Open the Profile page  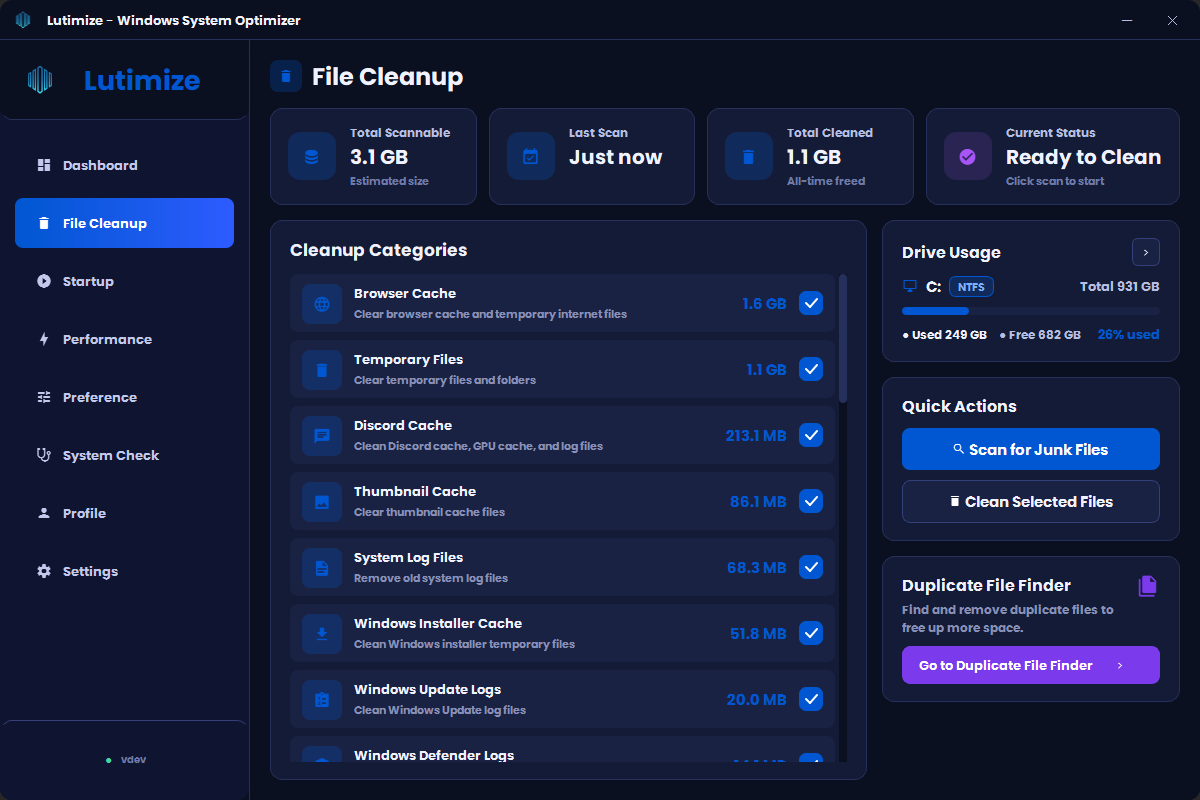[x=124, y=513]
